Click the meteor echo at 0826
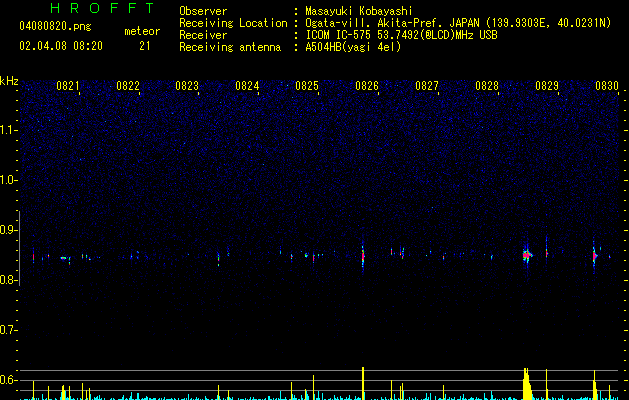Image resolution: width=629 pixels, height=400 pixels. [363, 257]
